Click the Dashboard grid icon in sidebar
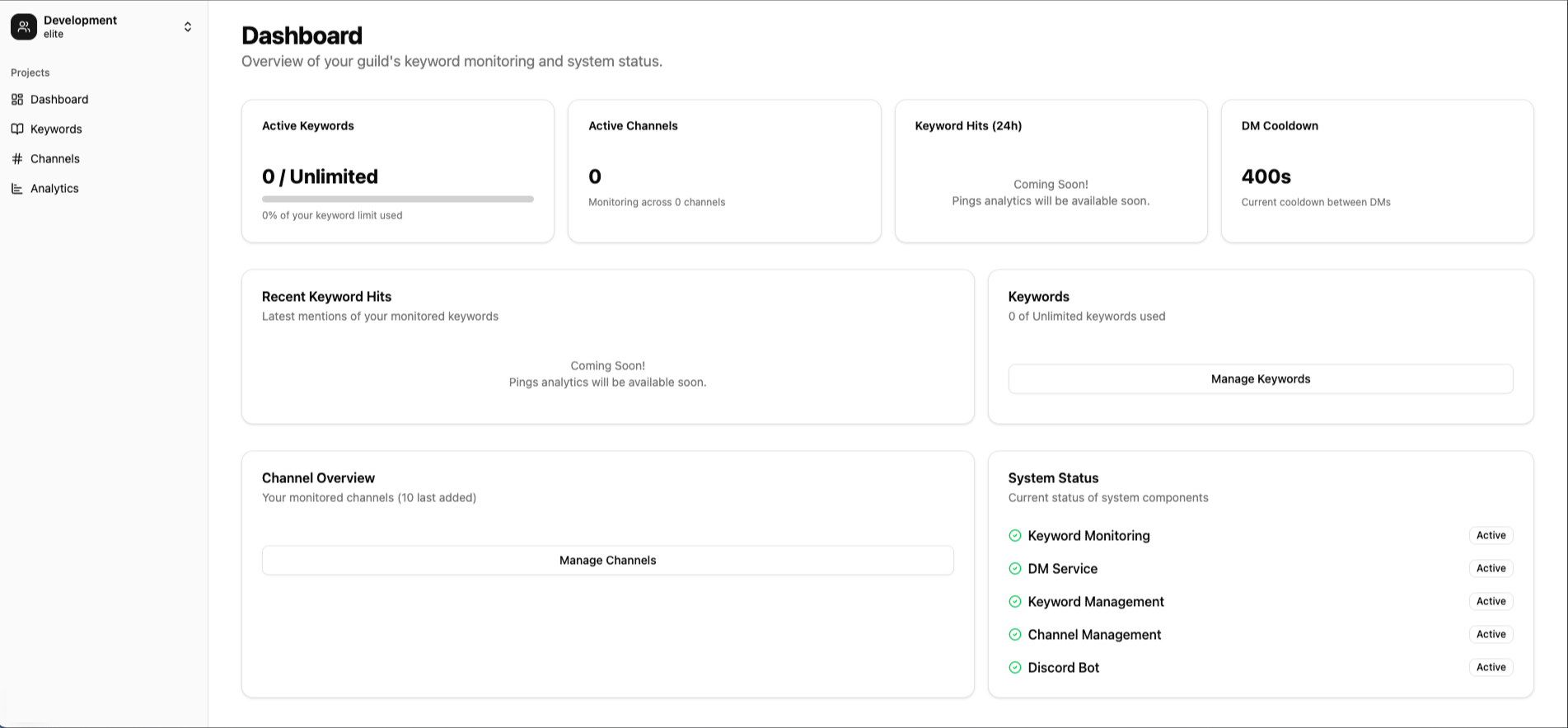 [17, 99]
